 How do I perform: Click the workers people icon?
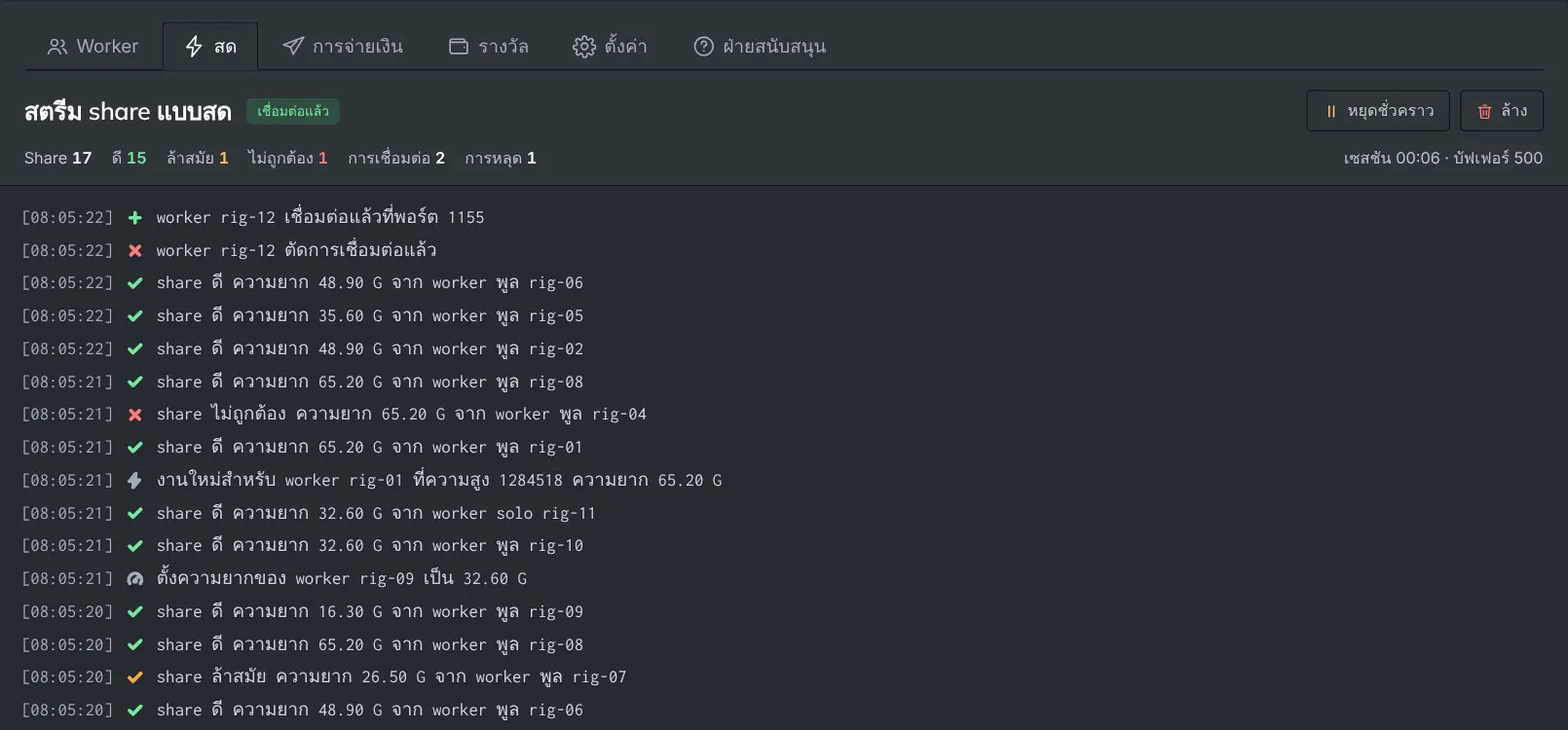(x=57, y=47)
